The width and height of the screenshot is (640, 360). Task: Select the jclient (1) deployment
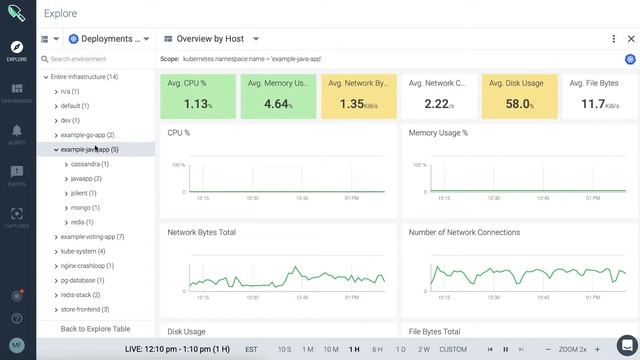(x=83, y=193)
